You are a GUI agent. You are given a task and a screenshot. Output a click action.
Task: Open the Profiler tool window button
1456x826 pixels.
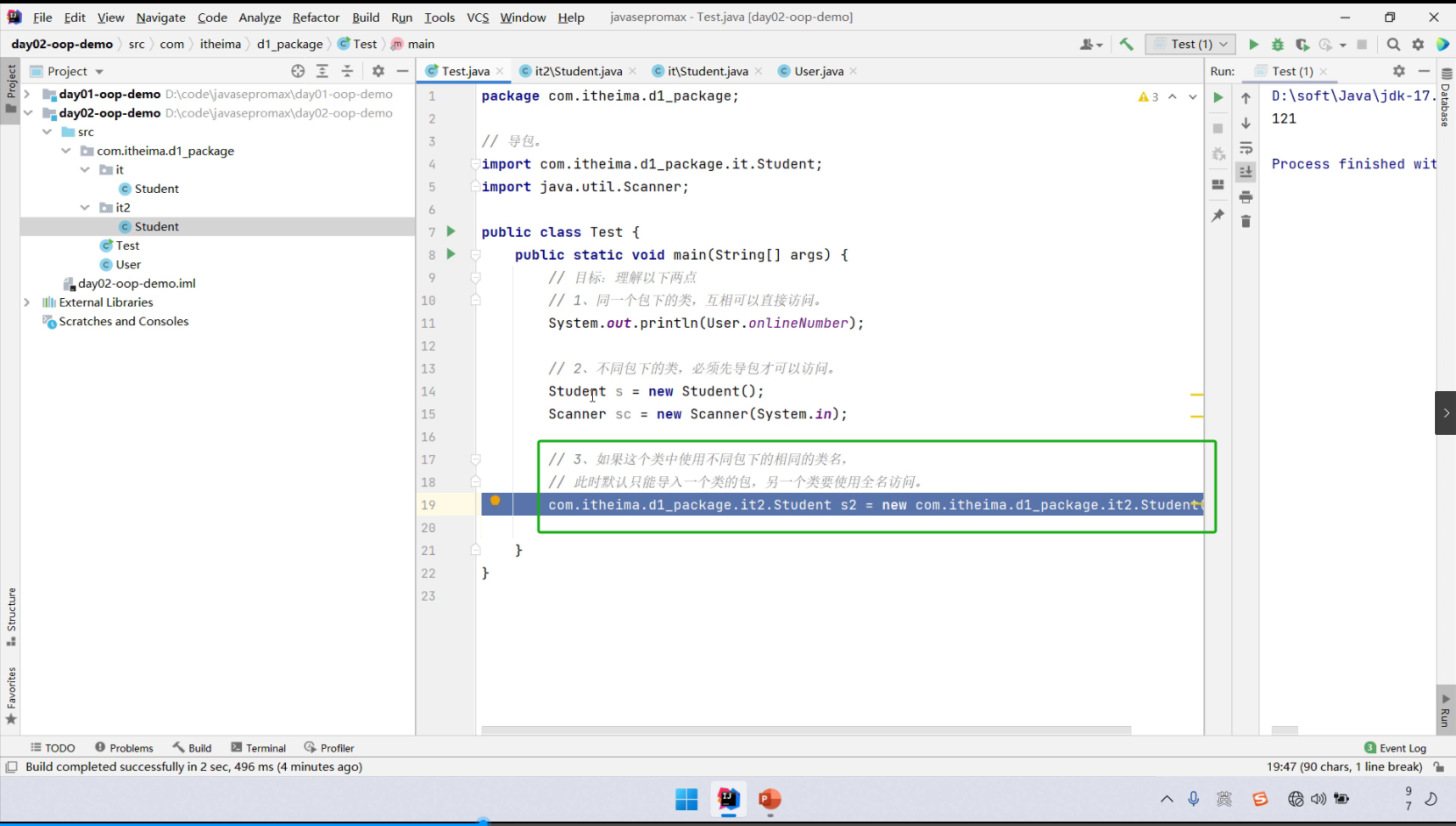point(329,748)
